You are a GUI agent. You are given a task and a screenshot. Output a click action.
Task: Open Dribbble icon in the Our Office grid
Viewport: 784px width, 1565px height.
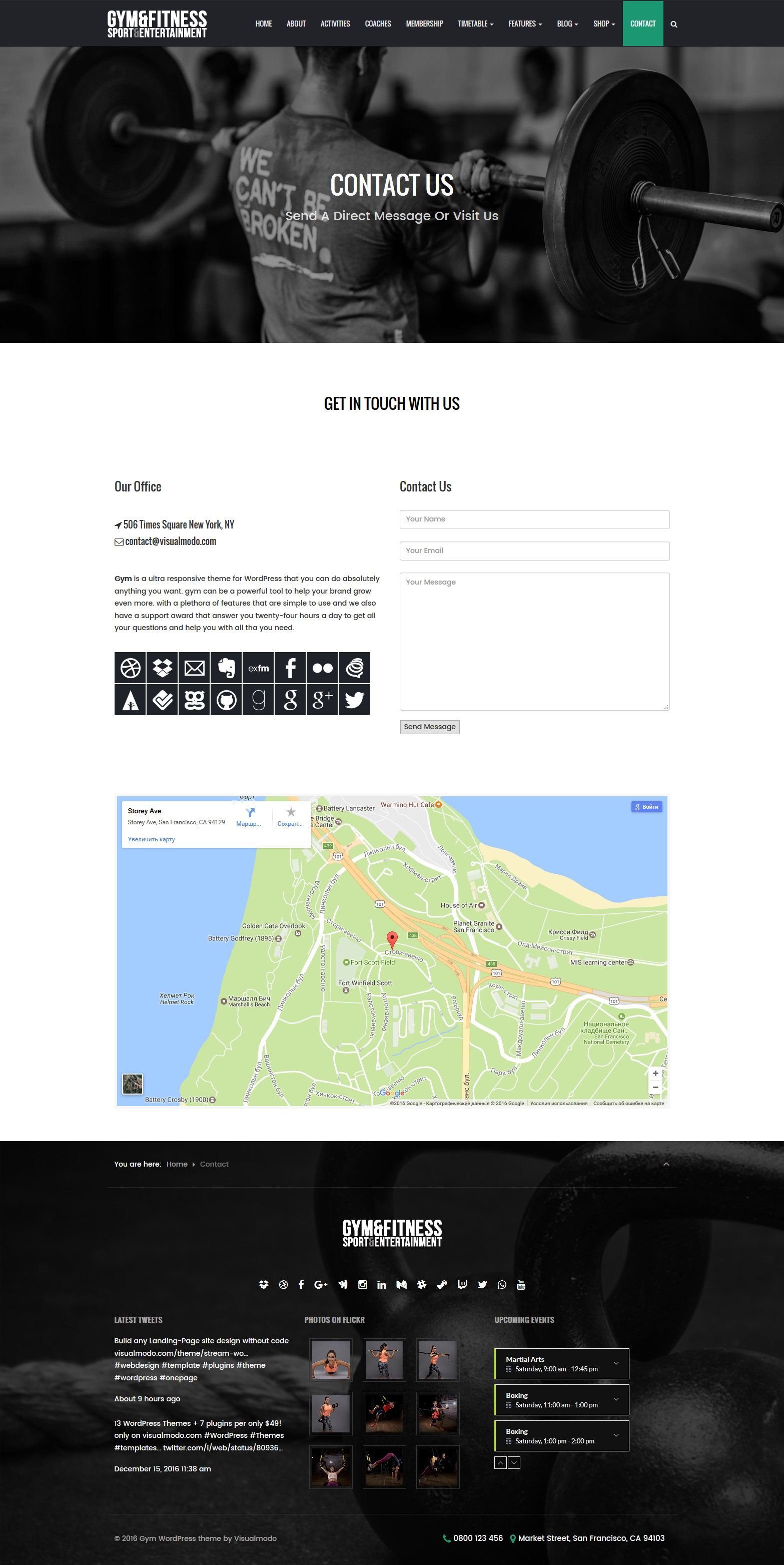point(130,668)
